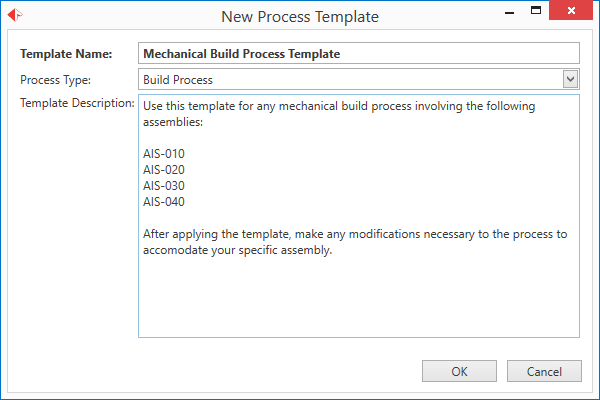Image resolution: width=600 pixels, height=400 pixels.
Task: Place cursor on the AIS-030 line
Action: pos(165,186)
